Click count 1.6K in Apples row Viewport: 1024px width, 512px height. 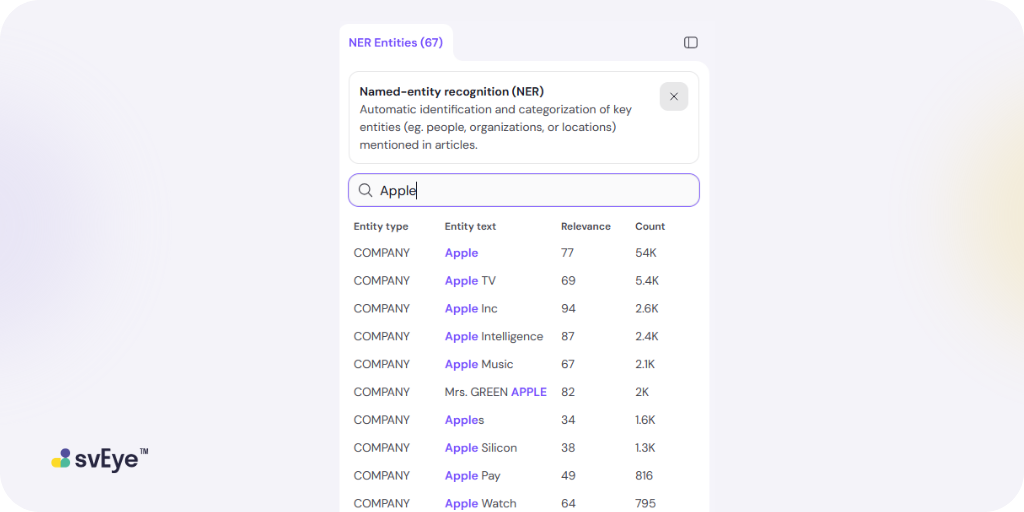[647, 420]
